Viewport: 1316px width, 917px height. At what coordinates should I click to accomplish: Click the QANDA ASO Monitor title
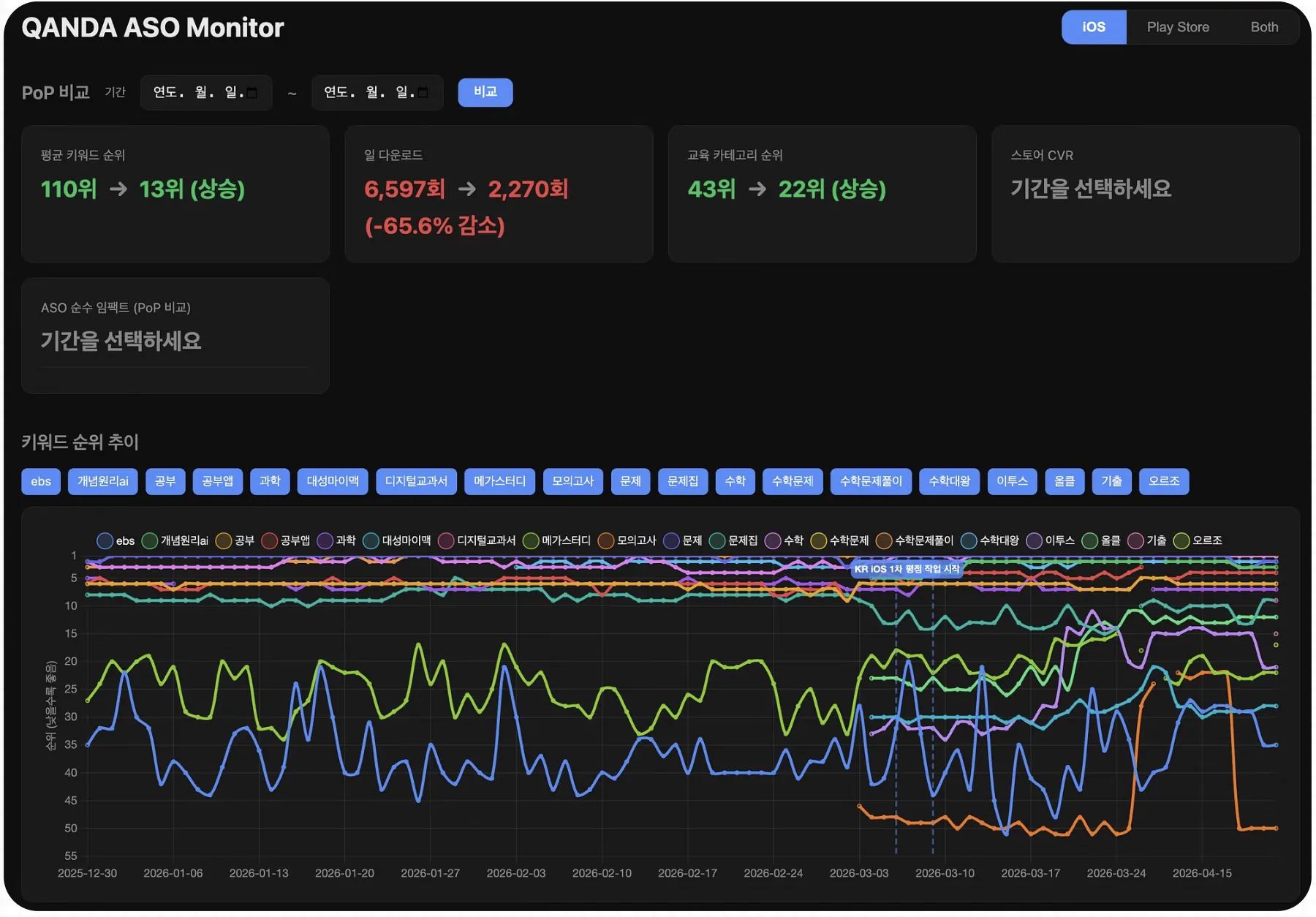coord(153,28)
